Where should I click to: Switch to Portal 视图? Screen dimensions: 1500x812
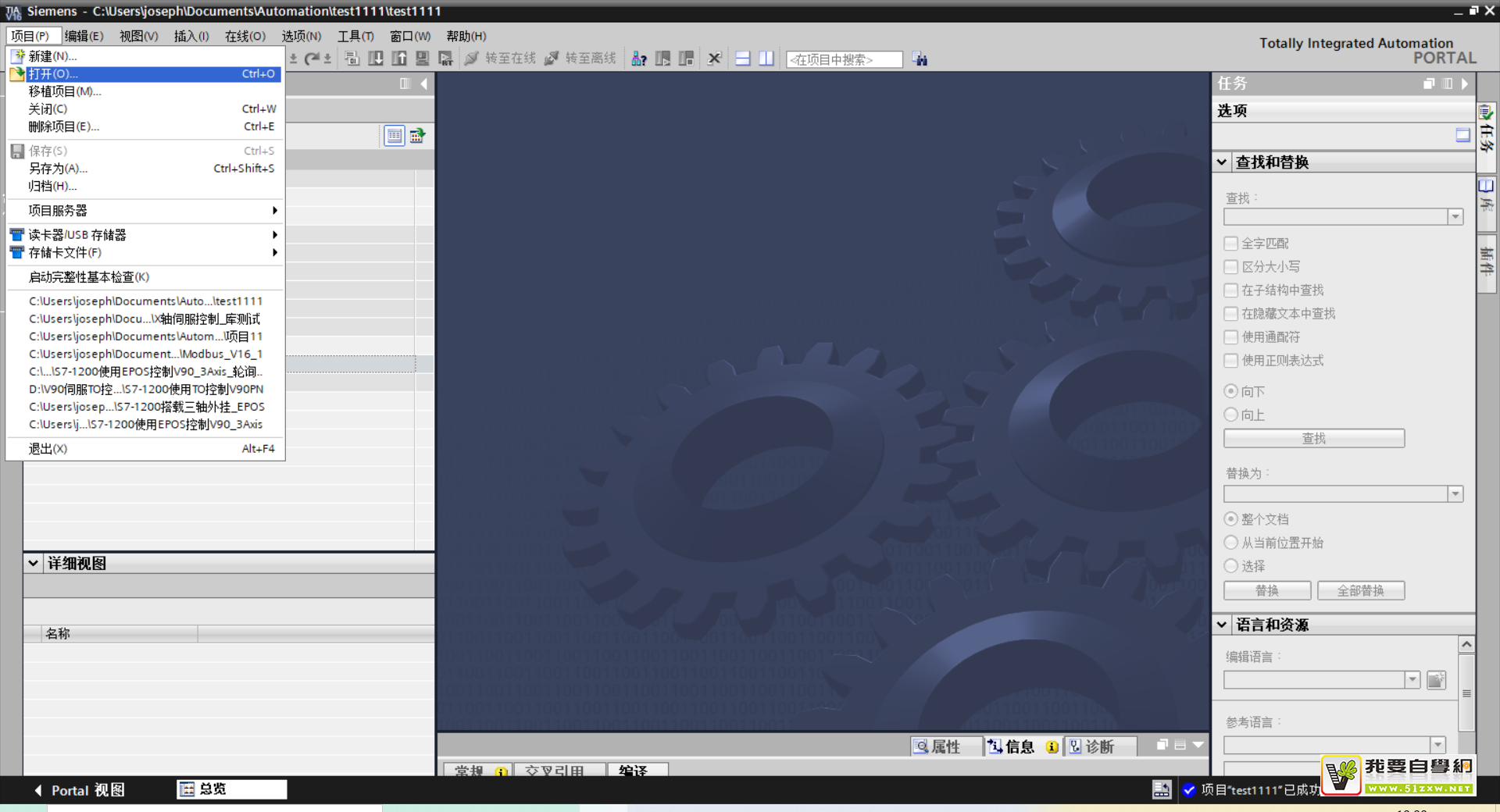coord(78,790)
